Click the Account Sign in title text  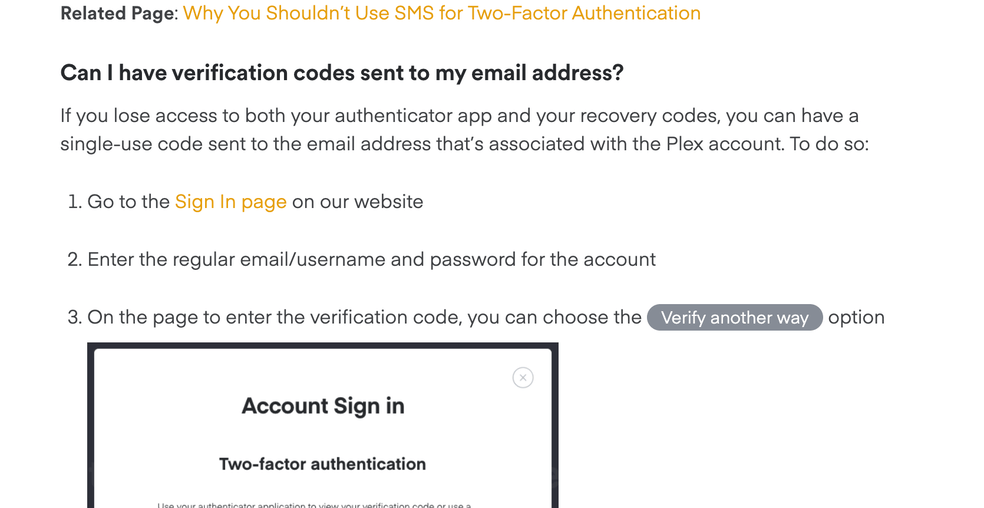323,406
